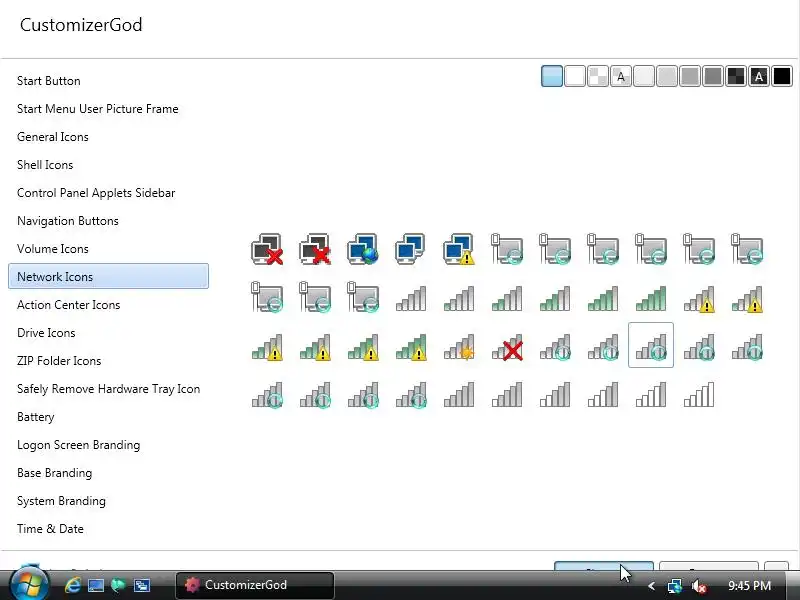
Task: Select the two blue monitors icon without overlay
Action: (411, 249)
